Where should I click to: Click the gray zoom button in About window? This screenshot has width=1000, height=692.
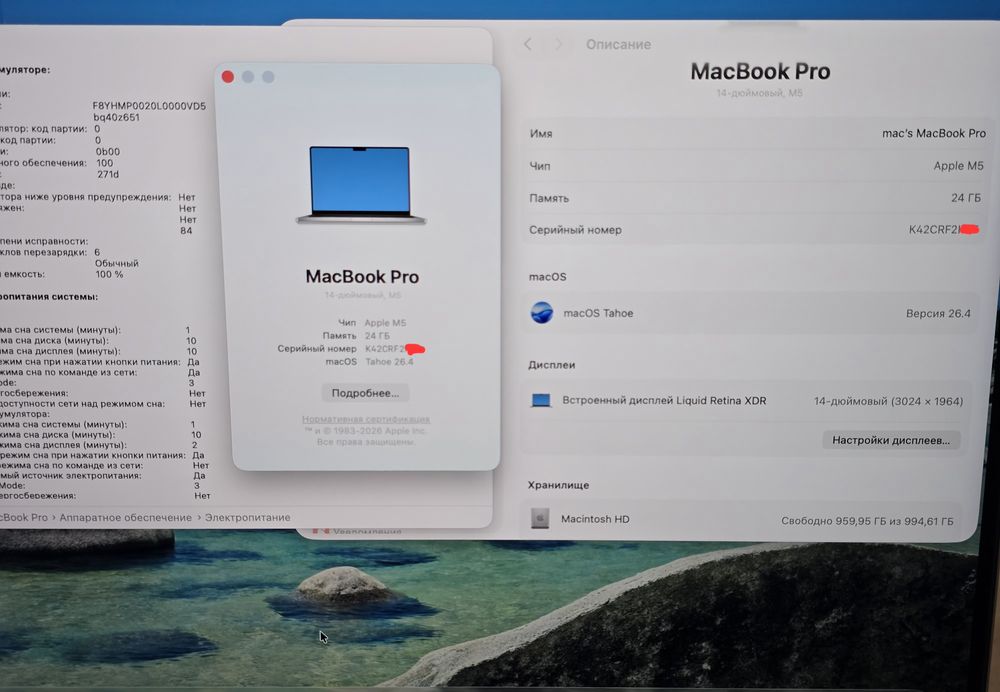[x=268, y=77]
